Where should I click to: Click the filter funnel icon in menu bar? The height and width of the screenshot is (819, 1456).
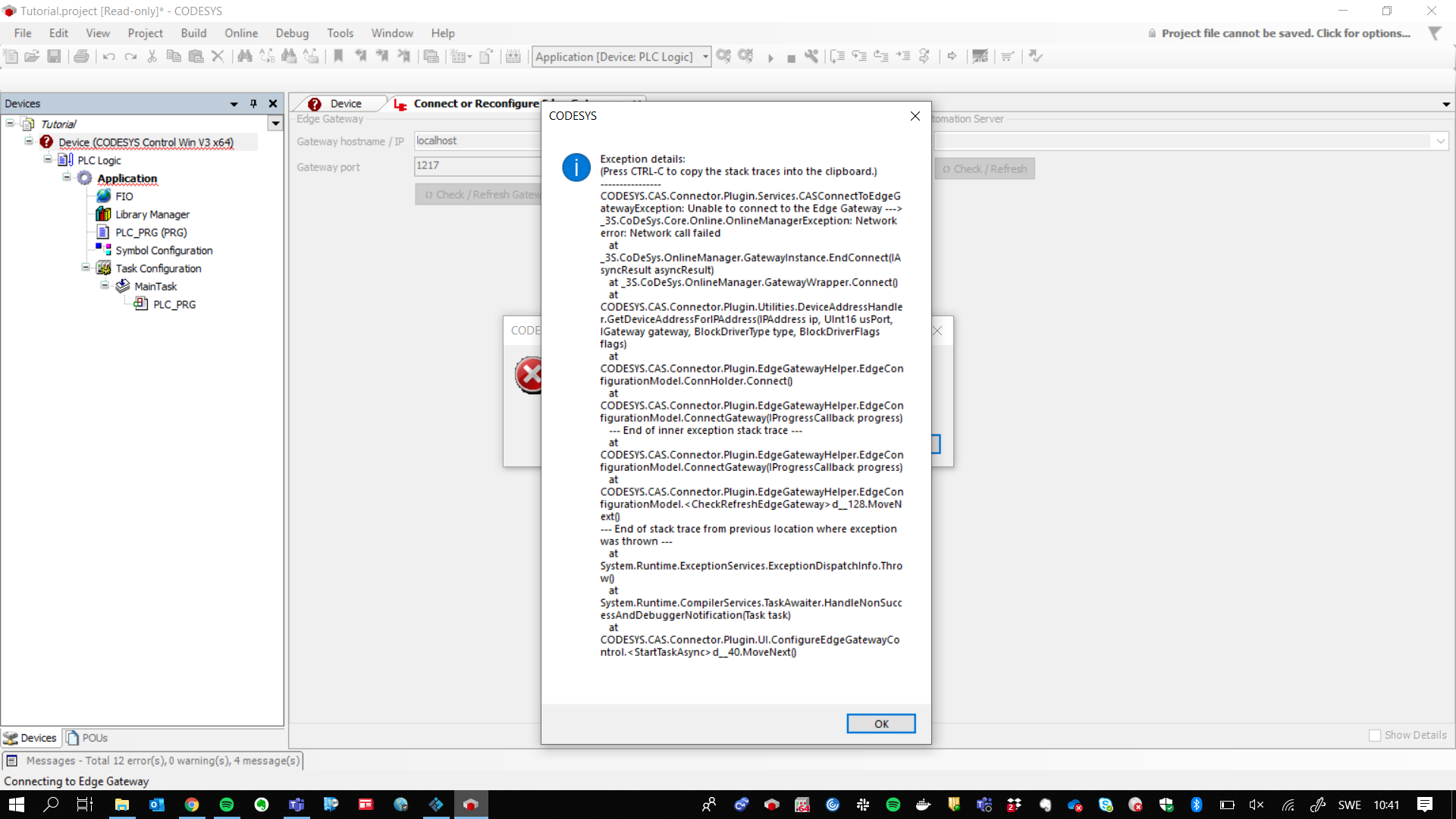click(1435, 33)
